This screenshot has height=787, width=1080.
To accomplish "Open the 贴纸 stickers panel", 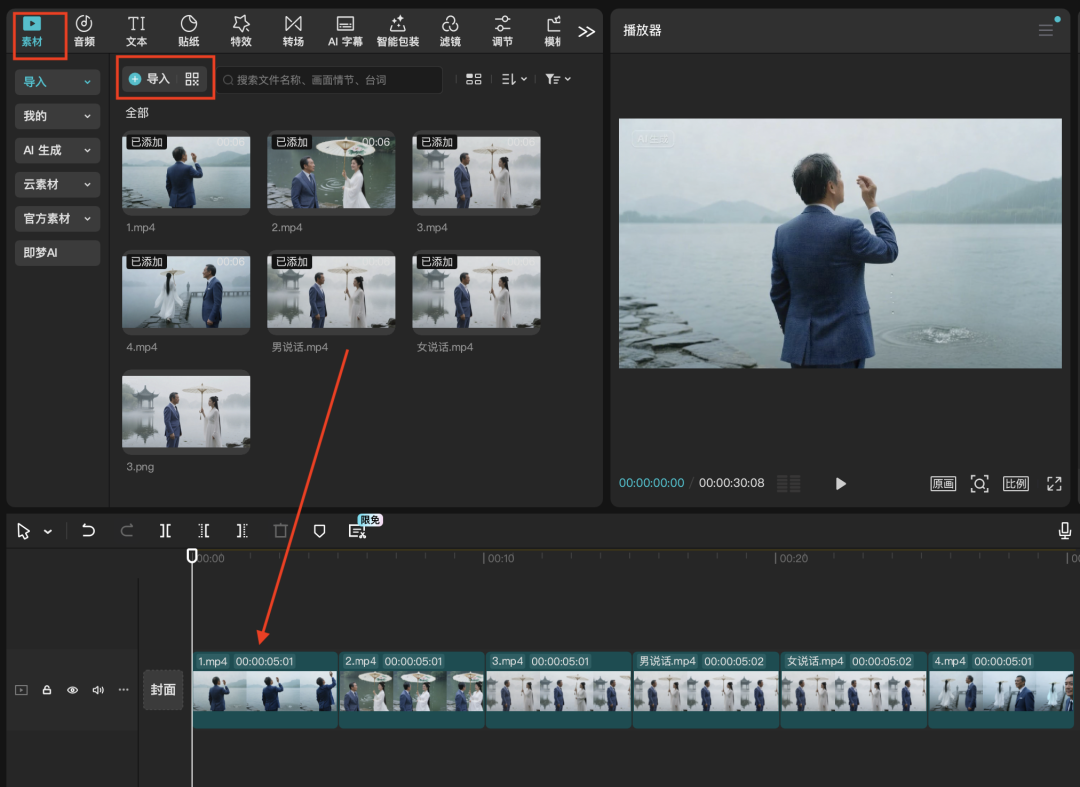I will 188,31.
